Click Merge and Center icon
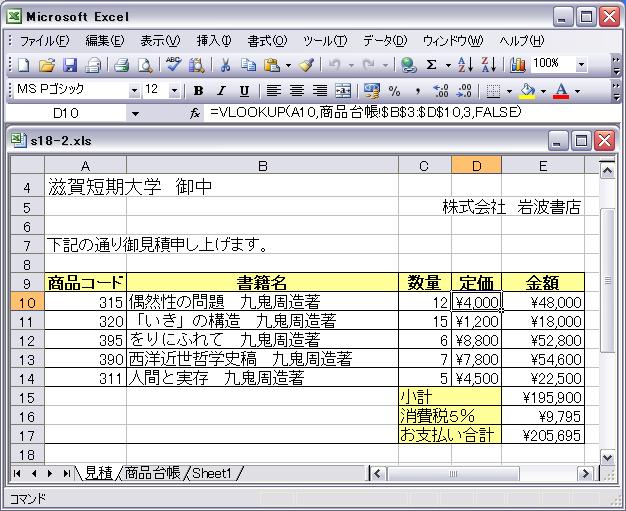The width and height of the screenshot is (626, 511). pos(343,91)
